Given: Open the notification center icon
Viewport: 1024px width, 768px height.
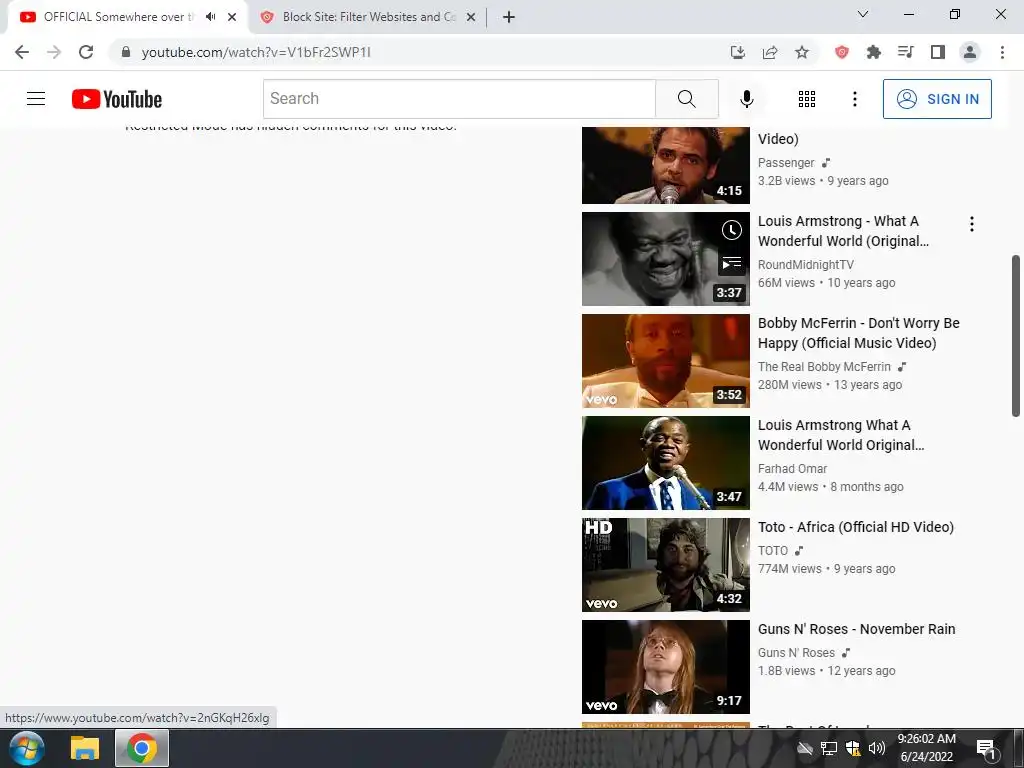Looking at the screenshot, I should [x=987, y=749].
